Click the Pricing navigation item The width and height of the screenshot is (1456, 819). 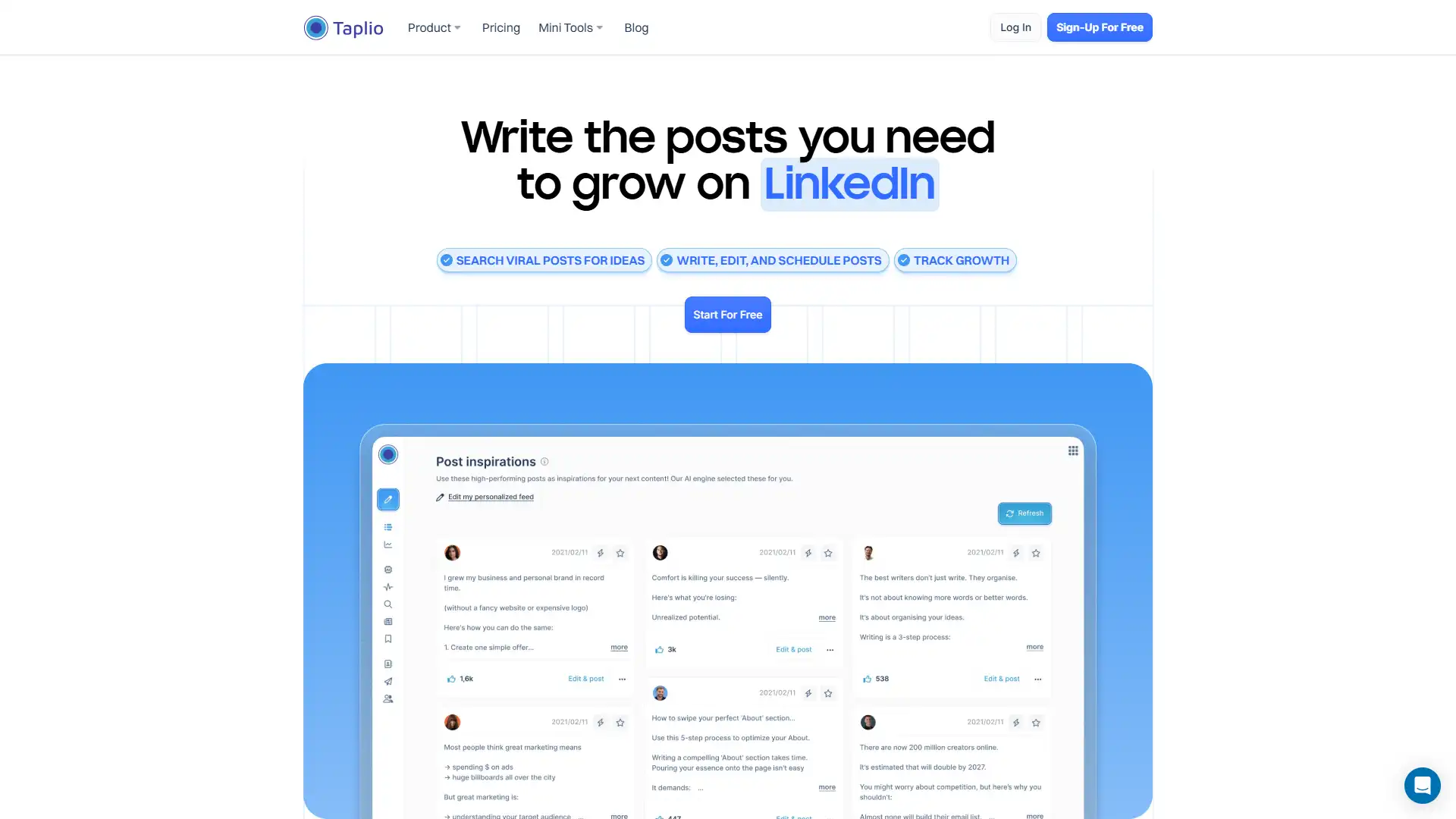(x=501, y=27)
